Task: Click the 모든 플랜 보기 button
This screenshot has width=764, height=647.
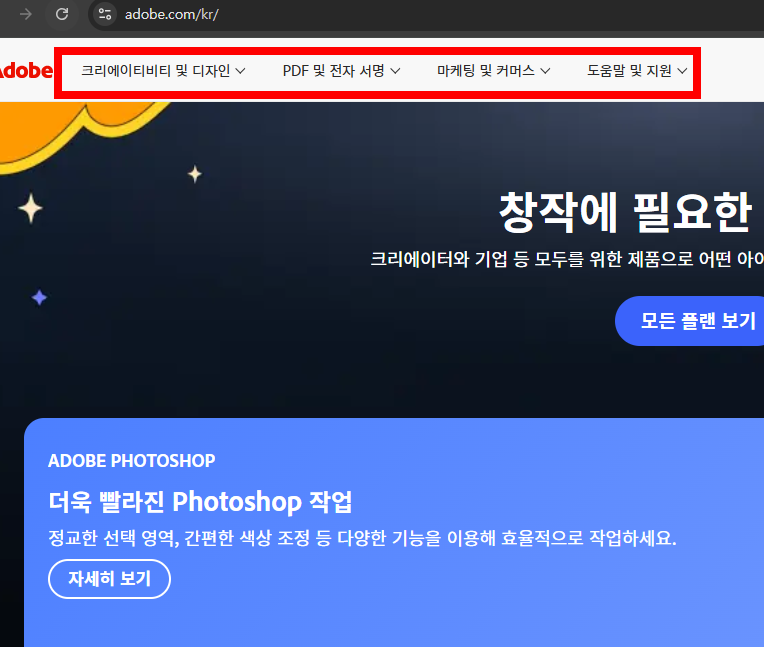Action: pos(691,321)
